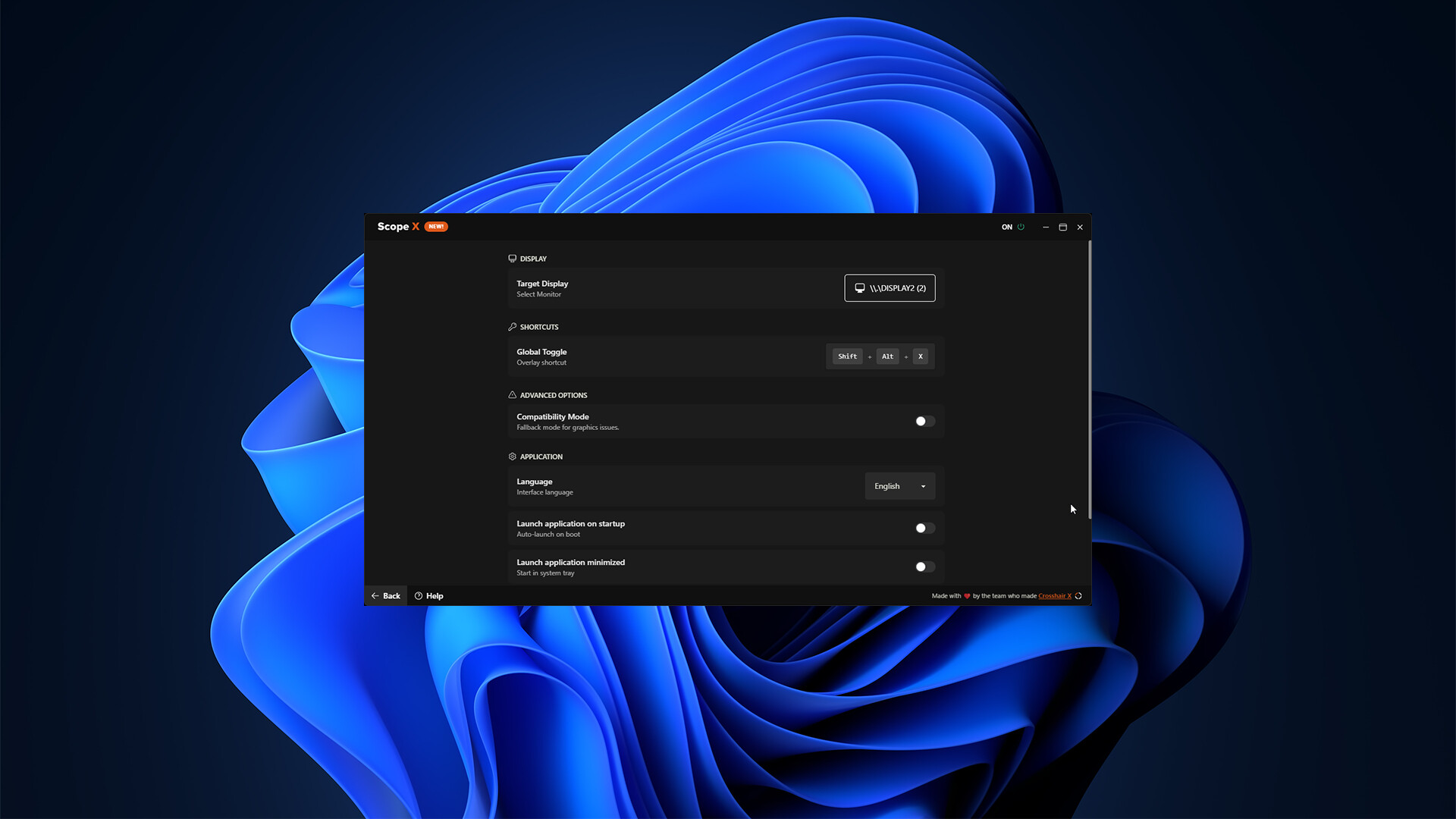Click the heart icon in the footer
Viewport: 1456px width, 819px height.
pyautogui.click(x=967, y=596)
